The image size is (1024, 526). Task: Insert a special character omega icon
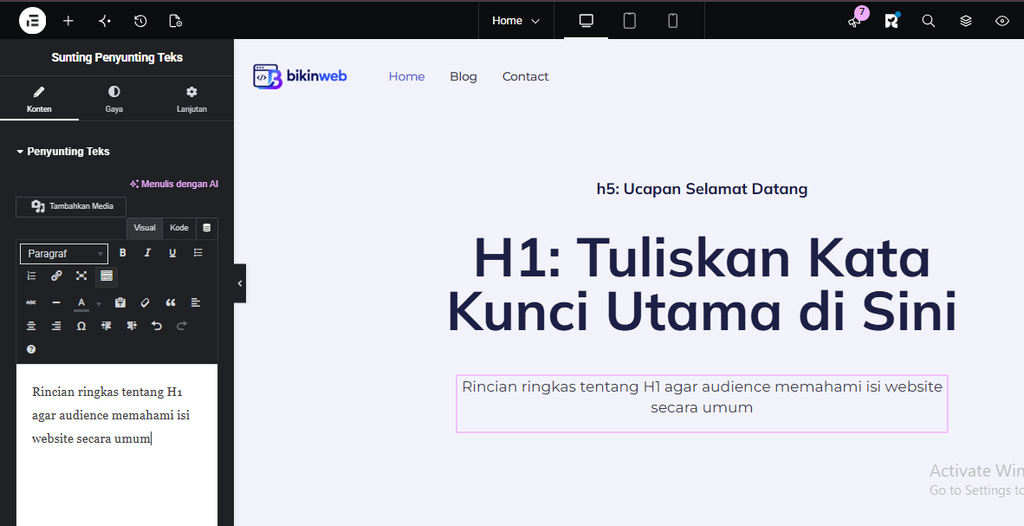pyautogui.click(x=81, y=326)
